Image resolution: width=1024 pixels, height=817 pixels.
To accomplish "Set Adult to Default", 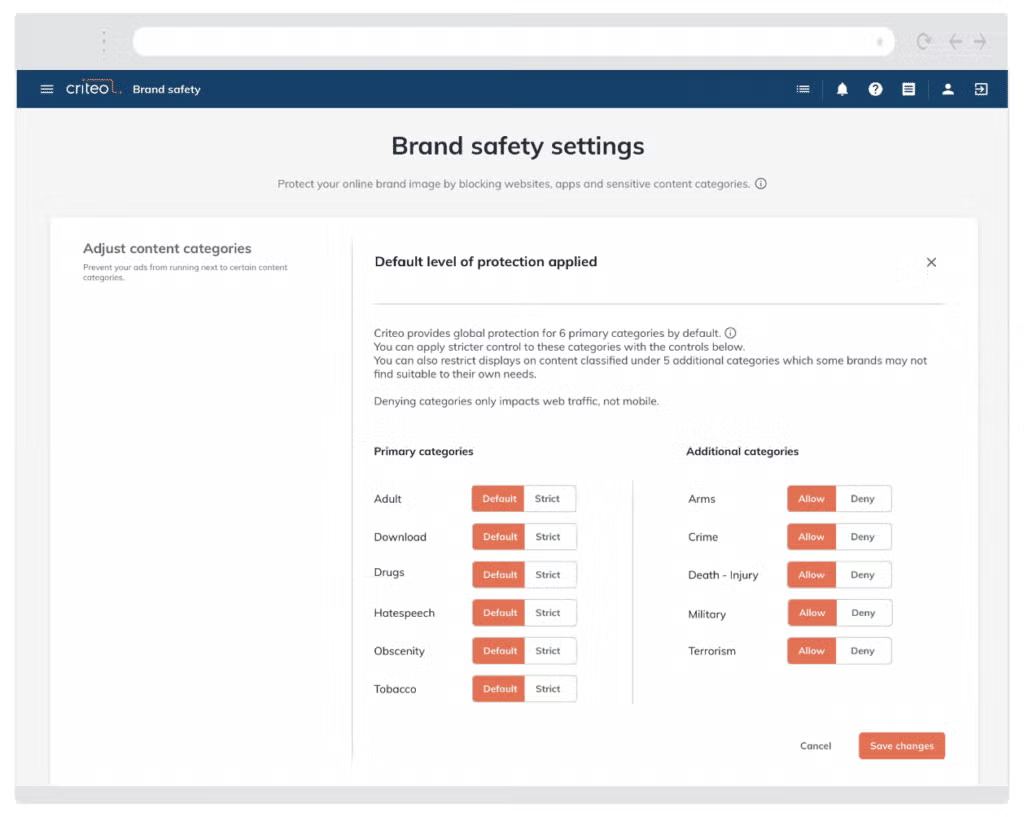I will click(498, 498).
